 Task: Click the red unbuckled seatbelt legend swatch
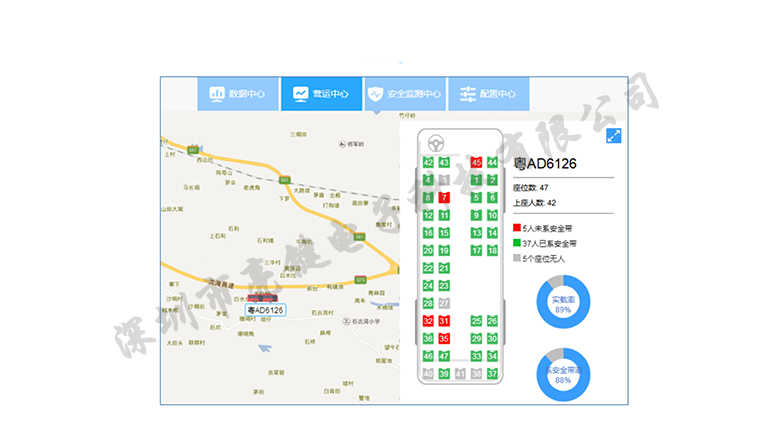coord(517,228)
